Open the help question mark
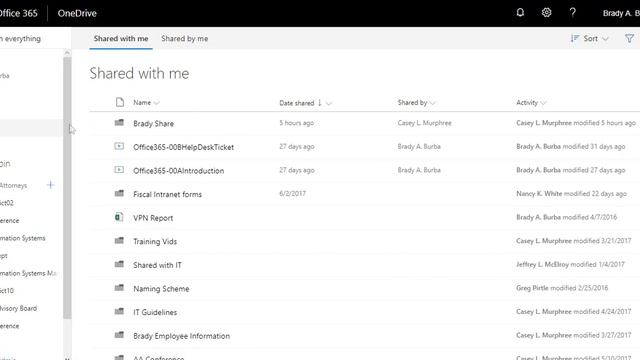This screenshot has height=360, width=640. coord(573,13)
